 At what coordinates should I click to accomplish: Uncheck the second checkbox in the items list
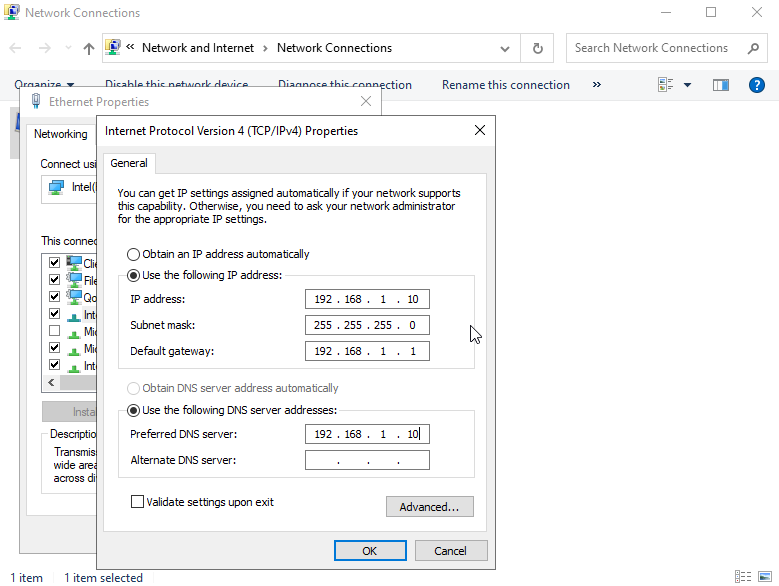click(55, 280)
